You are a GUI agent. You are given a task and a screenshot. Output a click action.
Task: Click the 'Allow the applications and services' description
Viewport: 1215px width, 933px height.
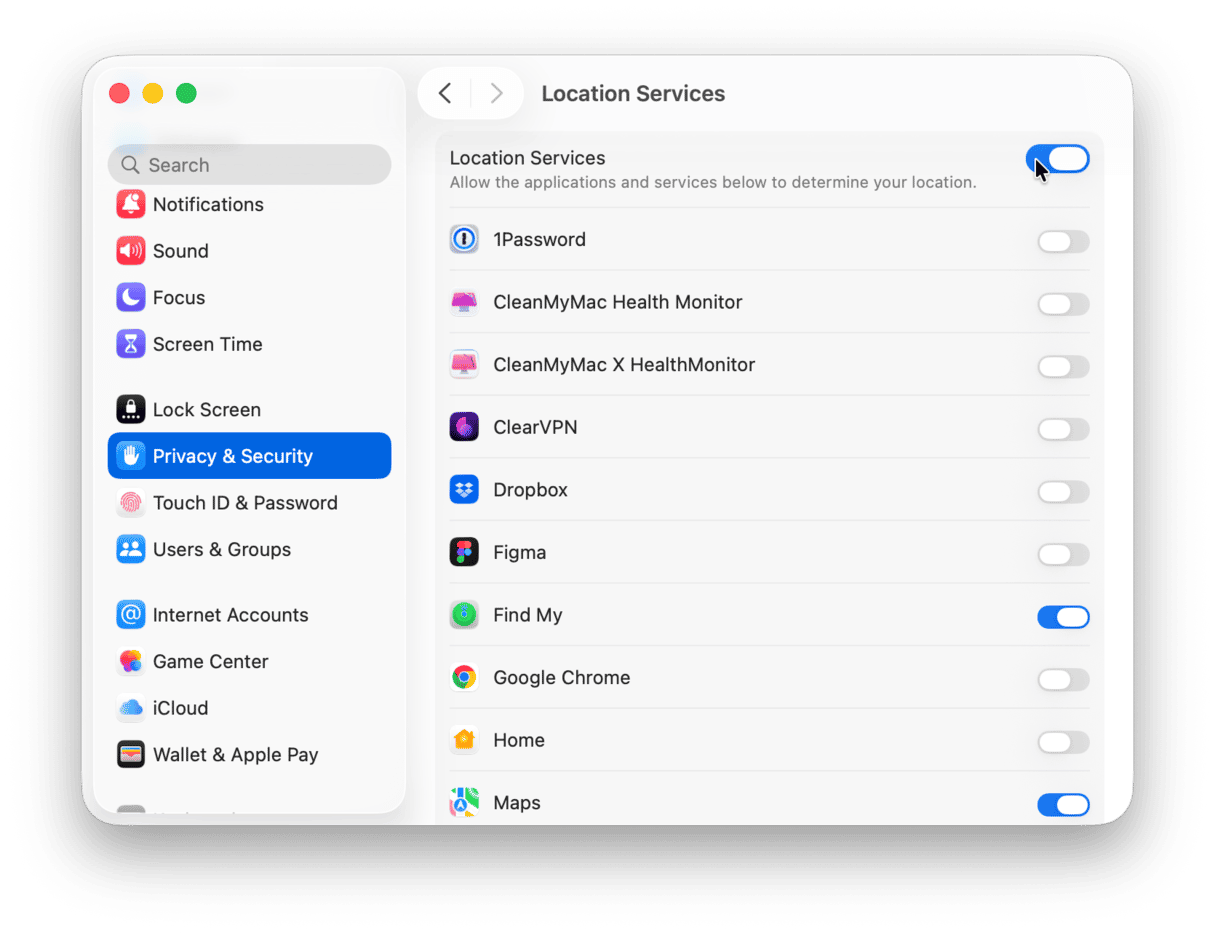point(713,183)
